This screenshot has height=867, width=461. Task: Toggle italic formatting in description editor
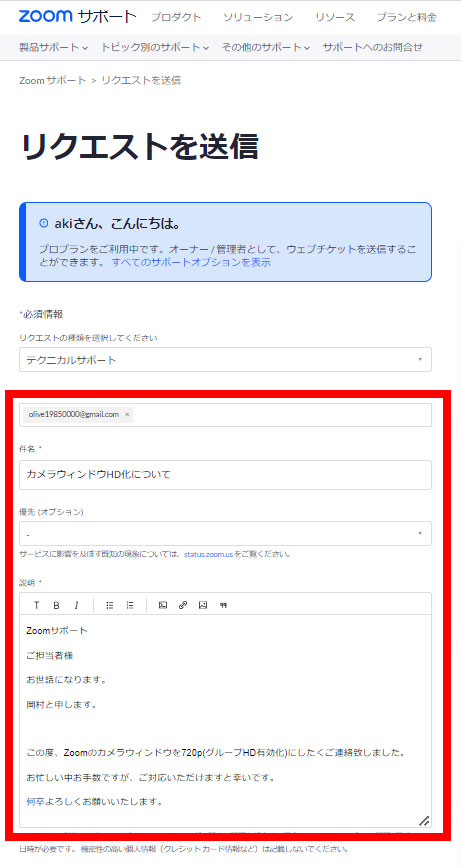point(77,605)
